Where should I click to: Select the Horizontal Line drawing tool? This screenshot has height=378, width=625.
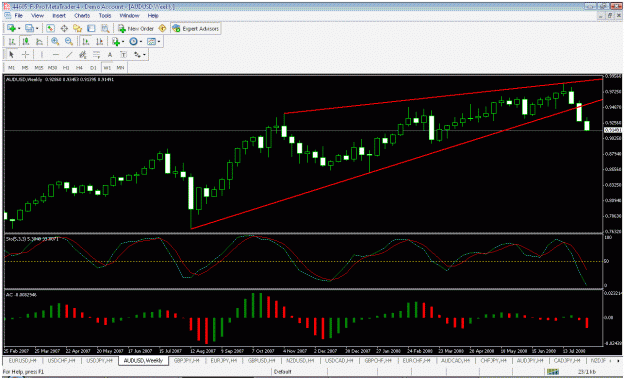55,55
